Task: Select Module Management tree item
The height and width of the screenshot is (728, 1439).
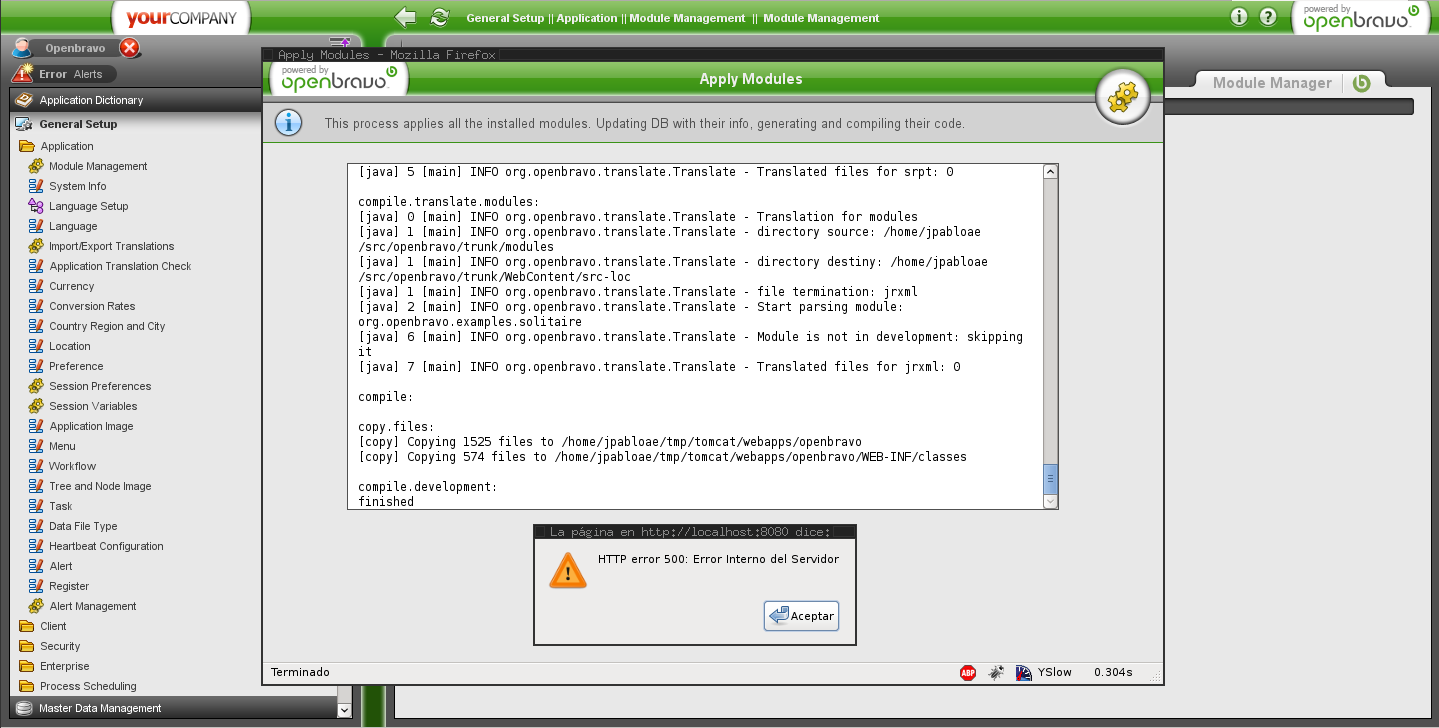Action: click(98, 166)
